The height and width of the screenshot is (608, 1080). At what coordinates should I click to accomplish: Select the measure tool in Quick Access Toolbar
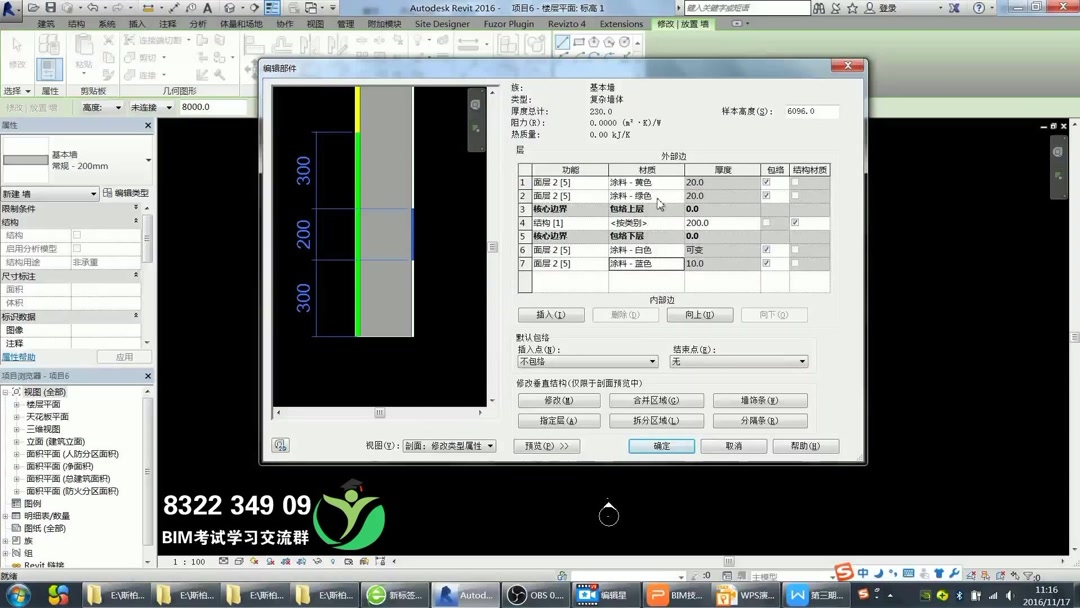[173, 7]
